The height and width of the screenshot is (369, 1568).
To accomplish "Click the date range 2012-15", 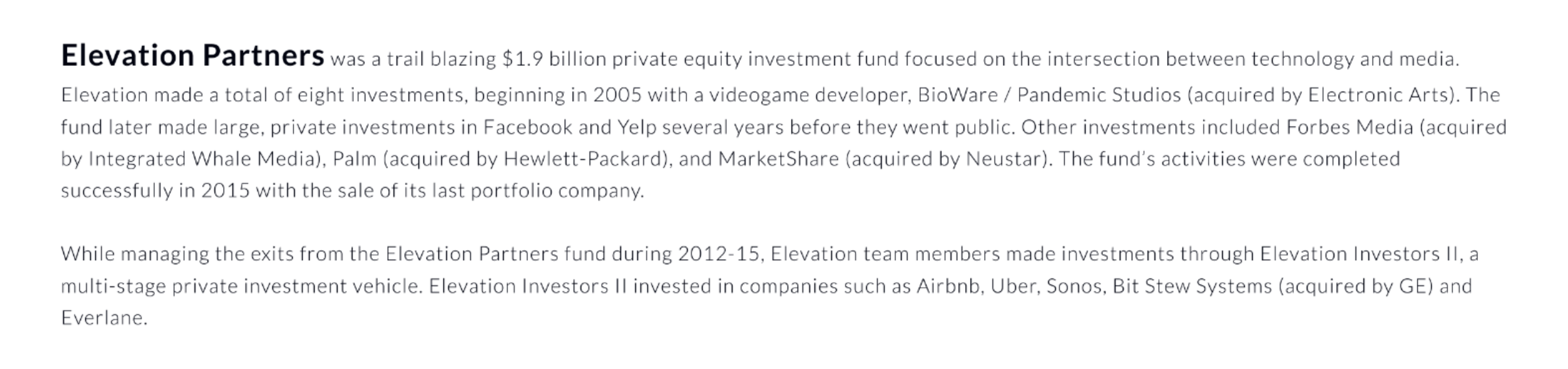I will click(719, 254).
